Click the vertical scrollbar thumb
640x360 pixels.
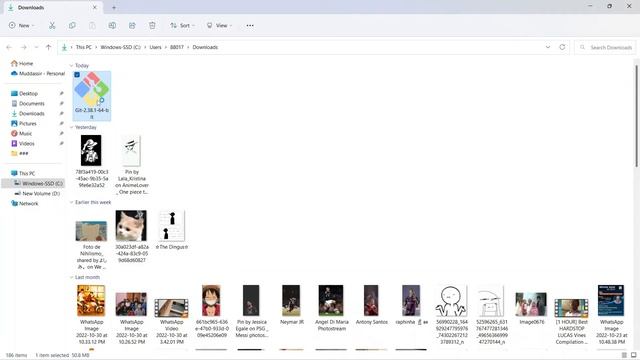[x=636, y=116]
